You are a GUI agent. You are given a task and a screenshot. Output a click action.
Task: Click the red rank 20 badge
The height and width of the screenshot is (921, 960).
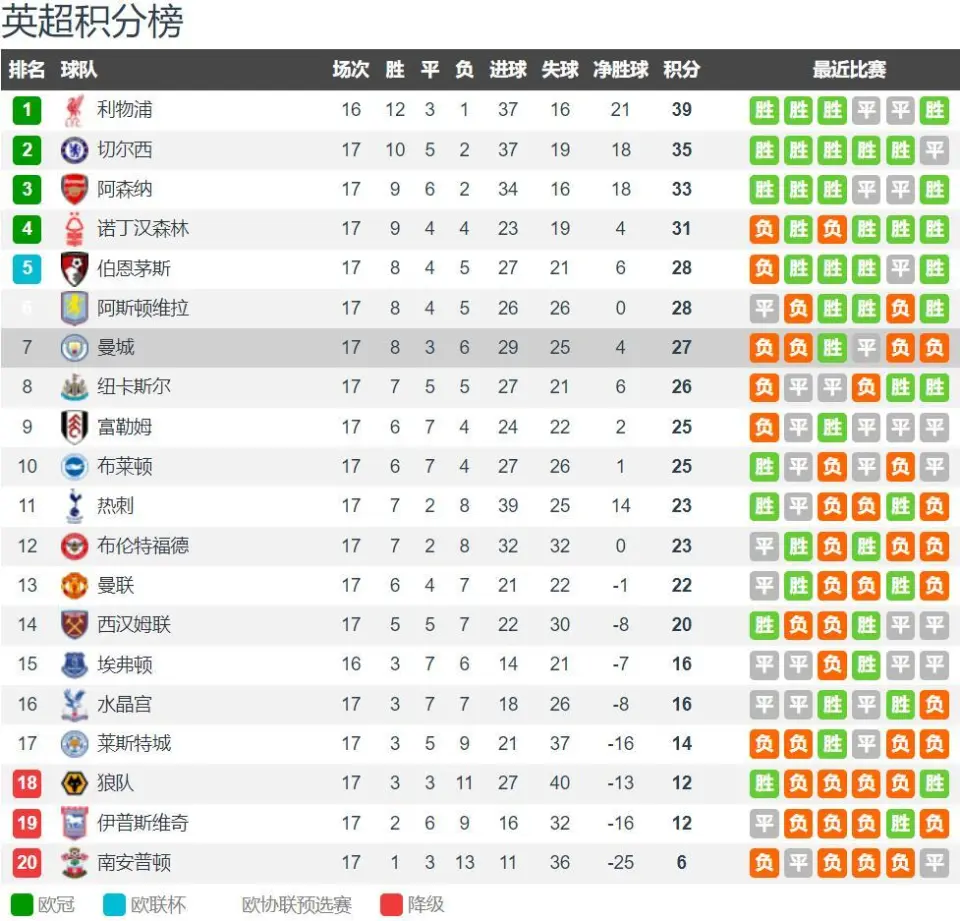(27, 862)
